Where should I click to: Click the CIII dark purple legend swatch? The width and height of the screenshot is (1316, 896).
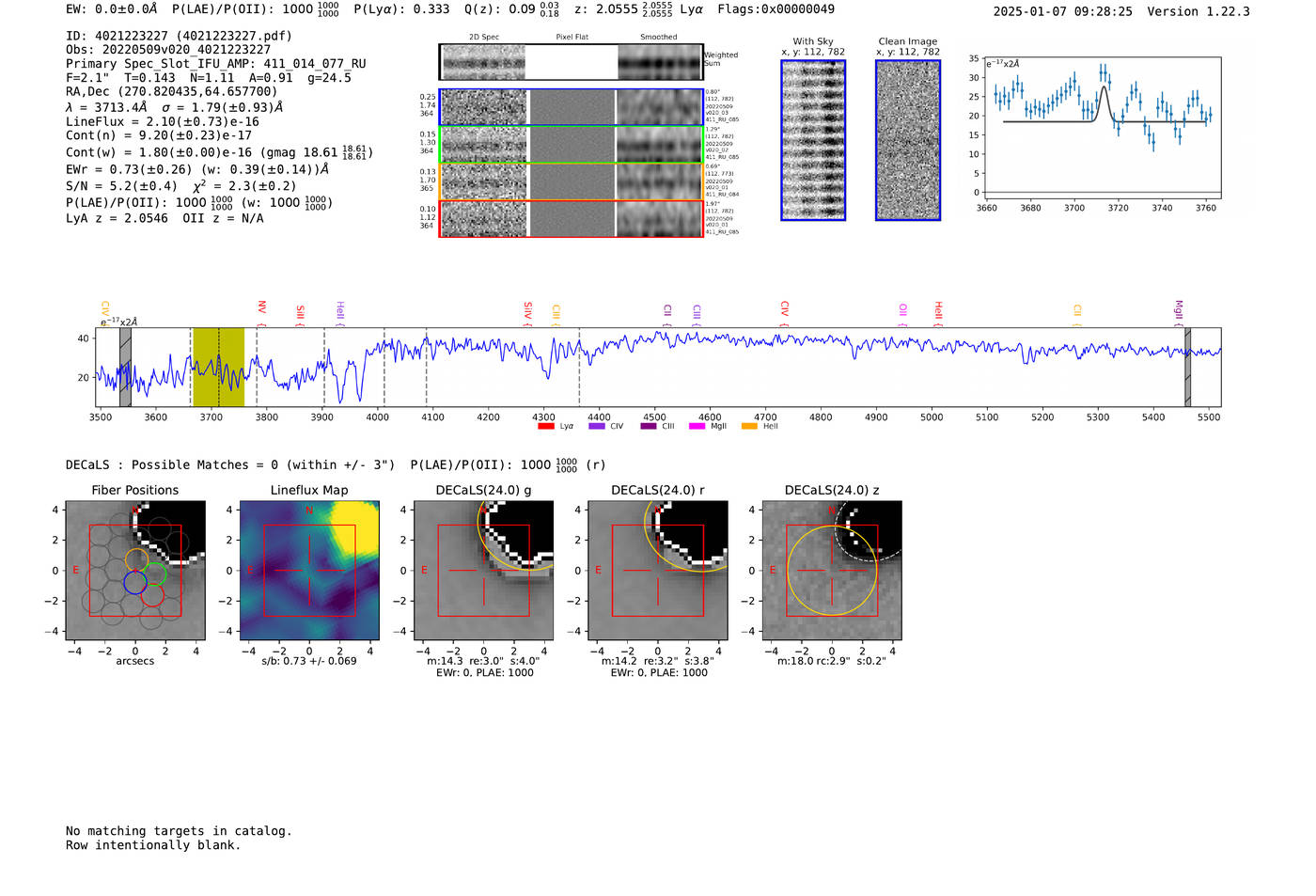click(649, 426)
